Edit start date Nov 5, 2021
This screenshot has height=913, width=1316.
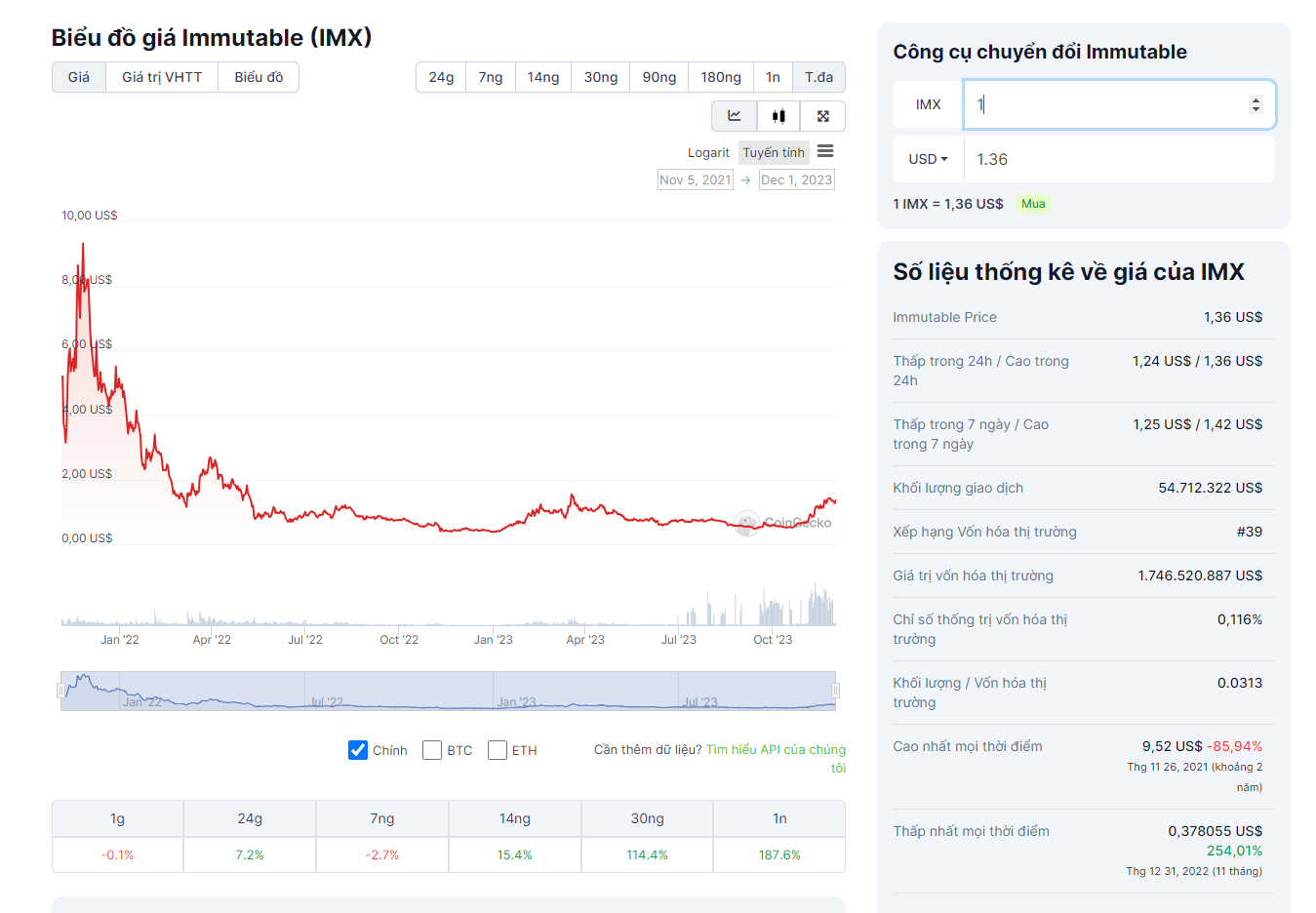click(x=696, y=179)
